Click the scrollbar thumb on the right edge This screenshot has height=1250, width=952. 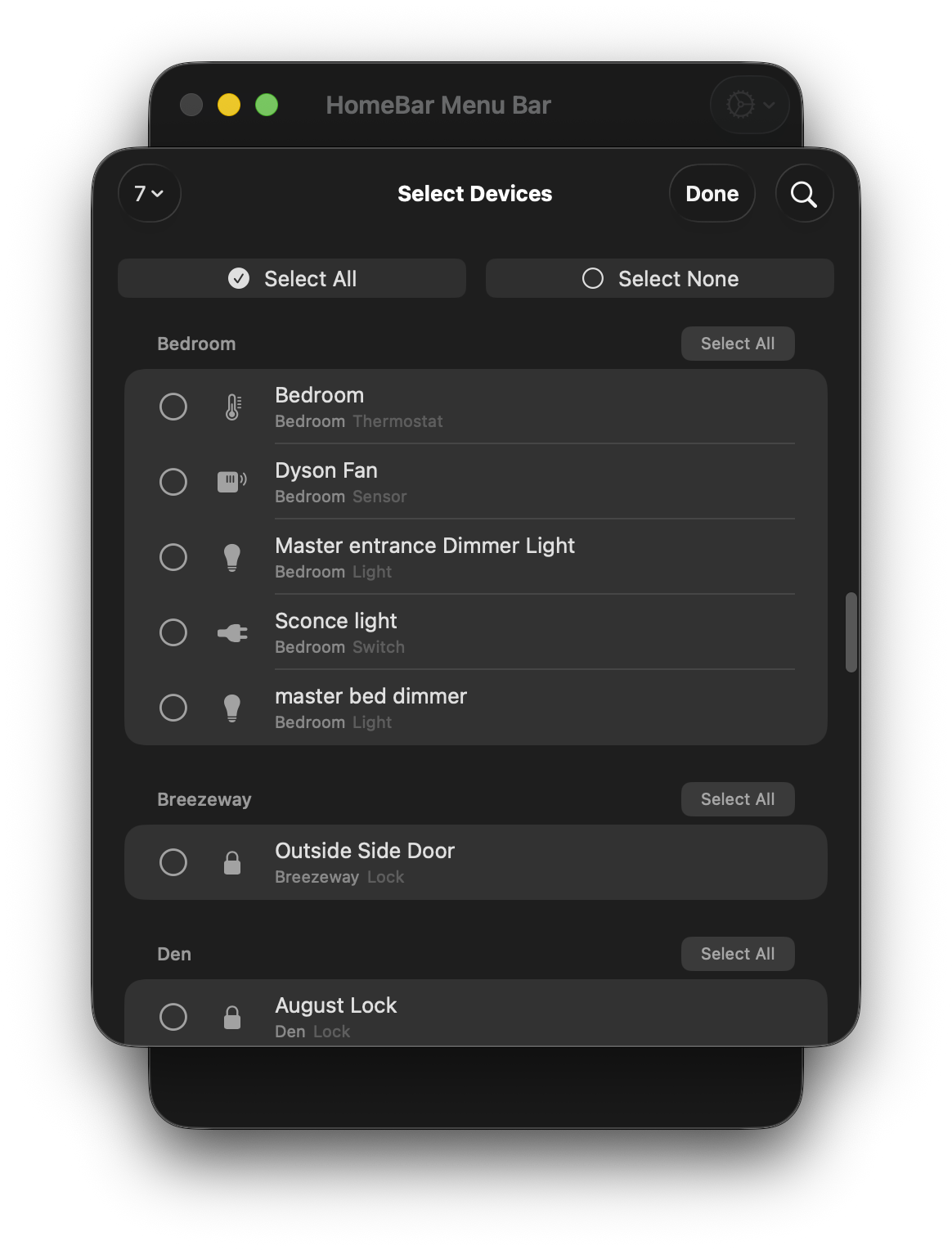(850, 634)
